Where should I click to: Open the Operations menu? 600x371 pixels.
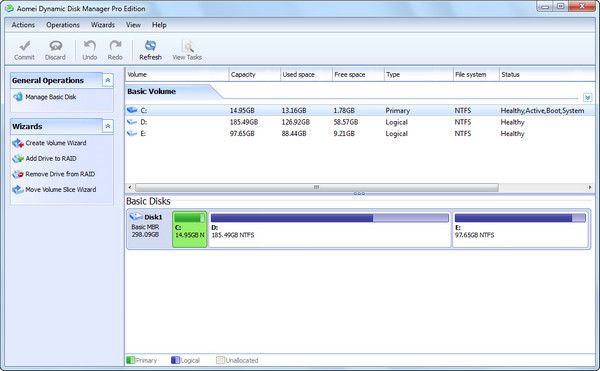pos(63,25)
